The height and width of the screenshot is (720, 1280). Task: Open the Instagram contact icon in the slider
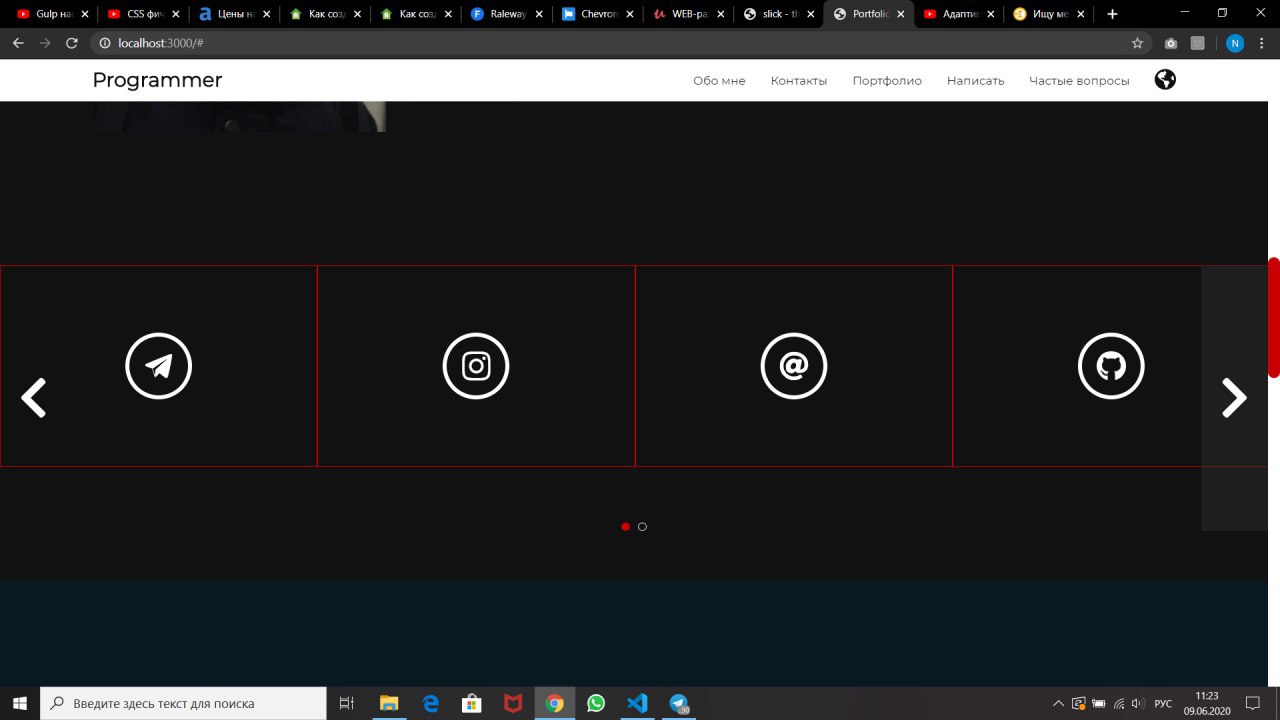point(476,366)
